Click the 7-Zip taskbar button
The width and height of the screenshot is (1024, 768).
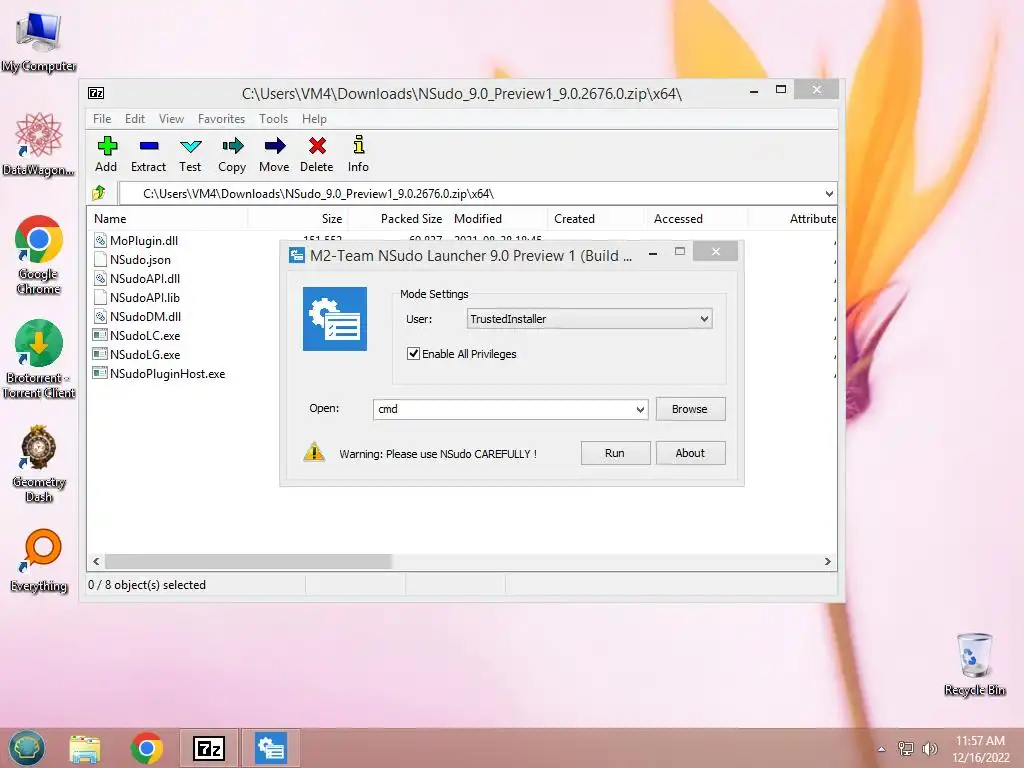click(209, 748)
